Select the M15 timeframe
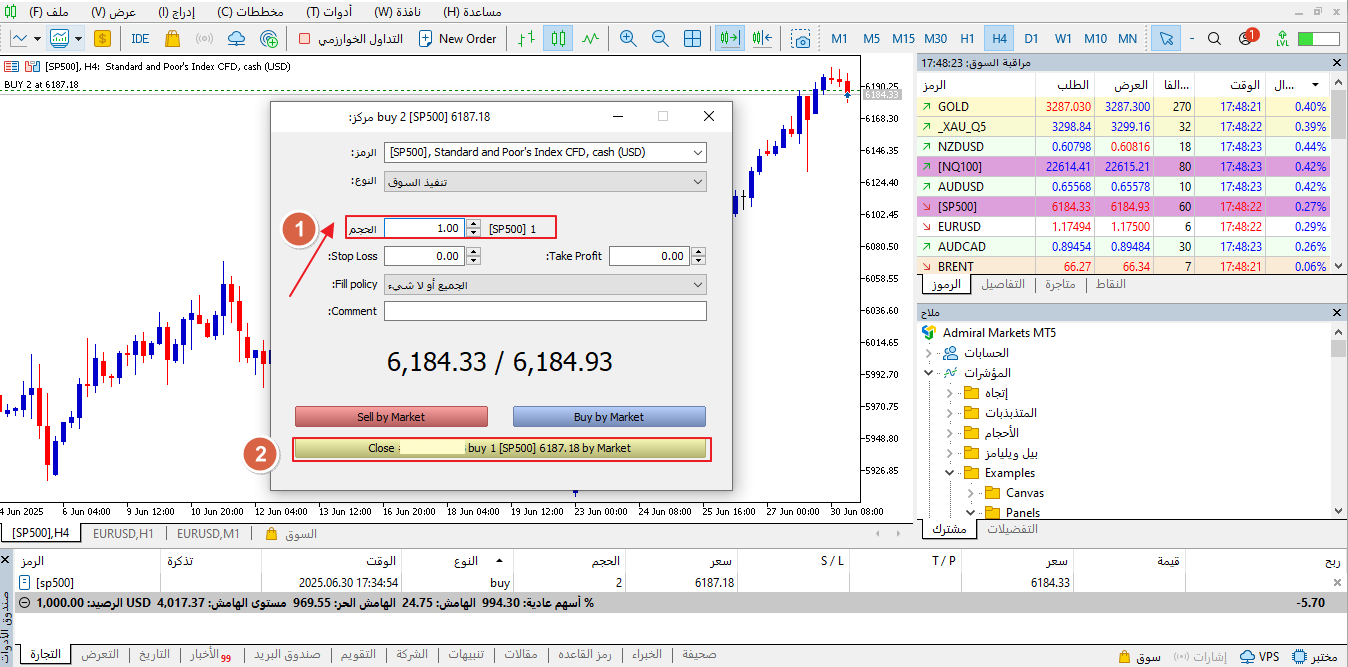This screenshot has width=1348, height=667. pyautogui.click(x=903, y=38)
